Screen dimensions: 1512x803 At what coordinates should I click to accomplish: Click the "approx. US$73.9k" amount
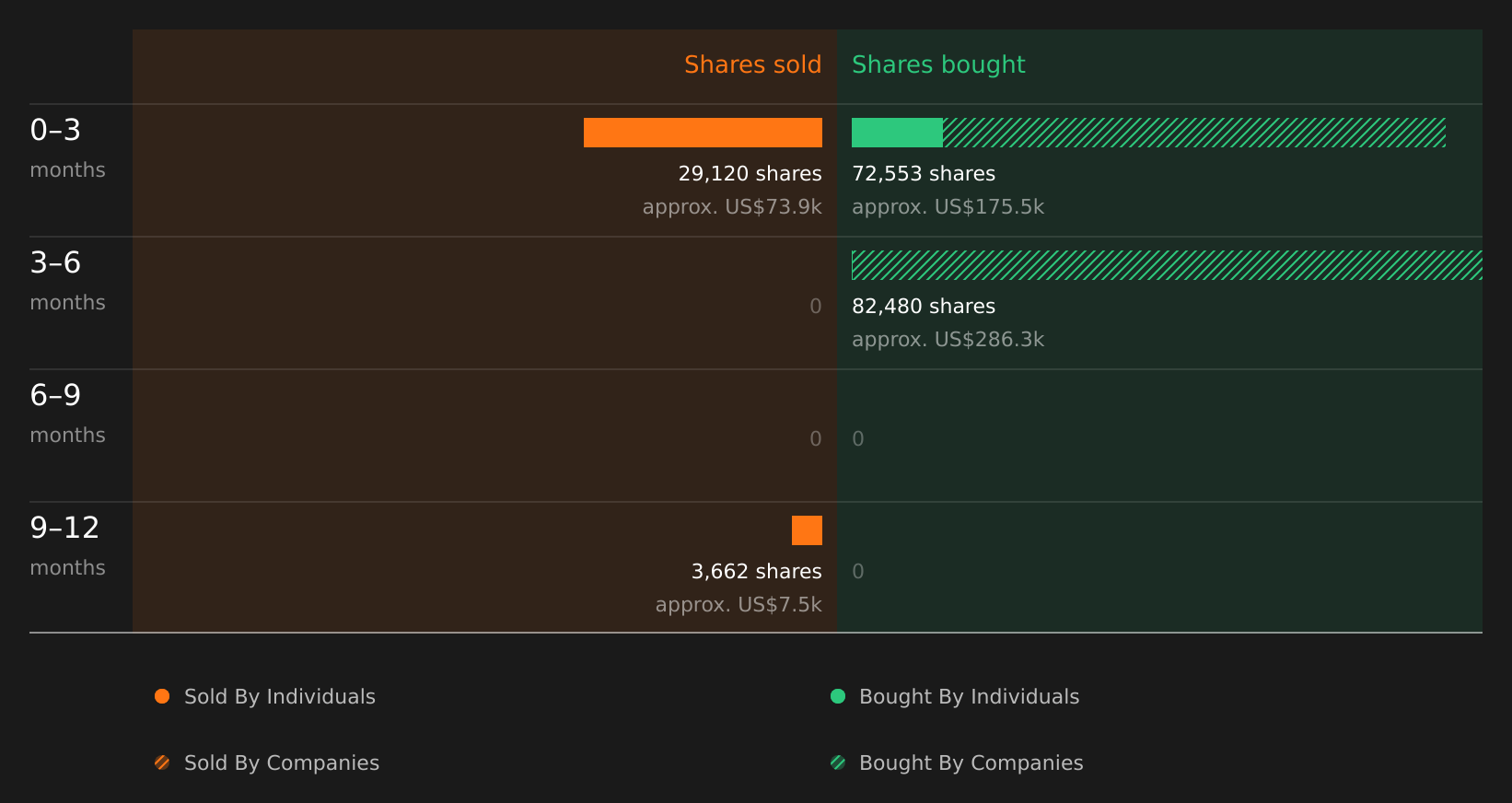pos(732,206)
